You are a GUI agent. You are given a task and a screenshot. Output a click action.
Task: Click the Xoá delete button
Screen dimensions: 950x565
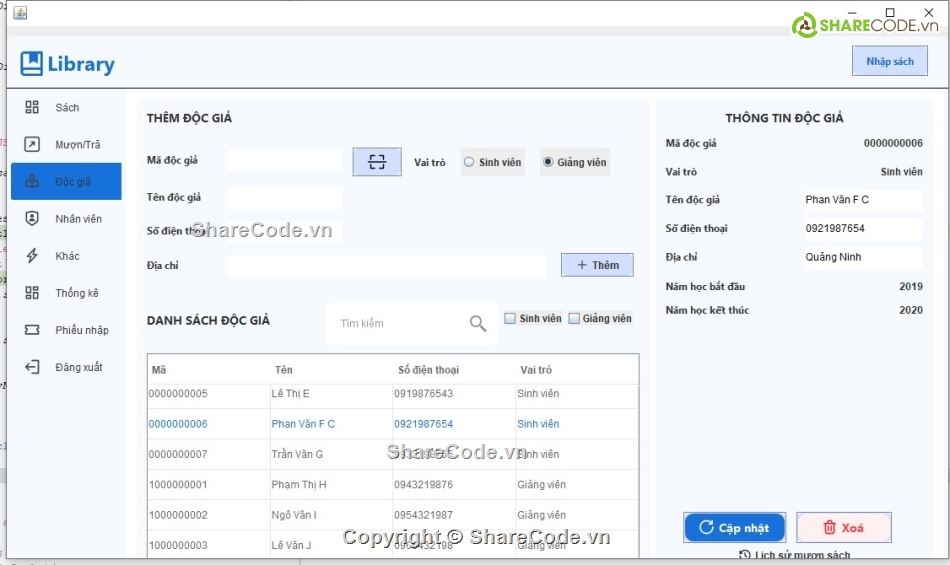pyautogui.click(x=843, y=527)
